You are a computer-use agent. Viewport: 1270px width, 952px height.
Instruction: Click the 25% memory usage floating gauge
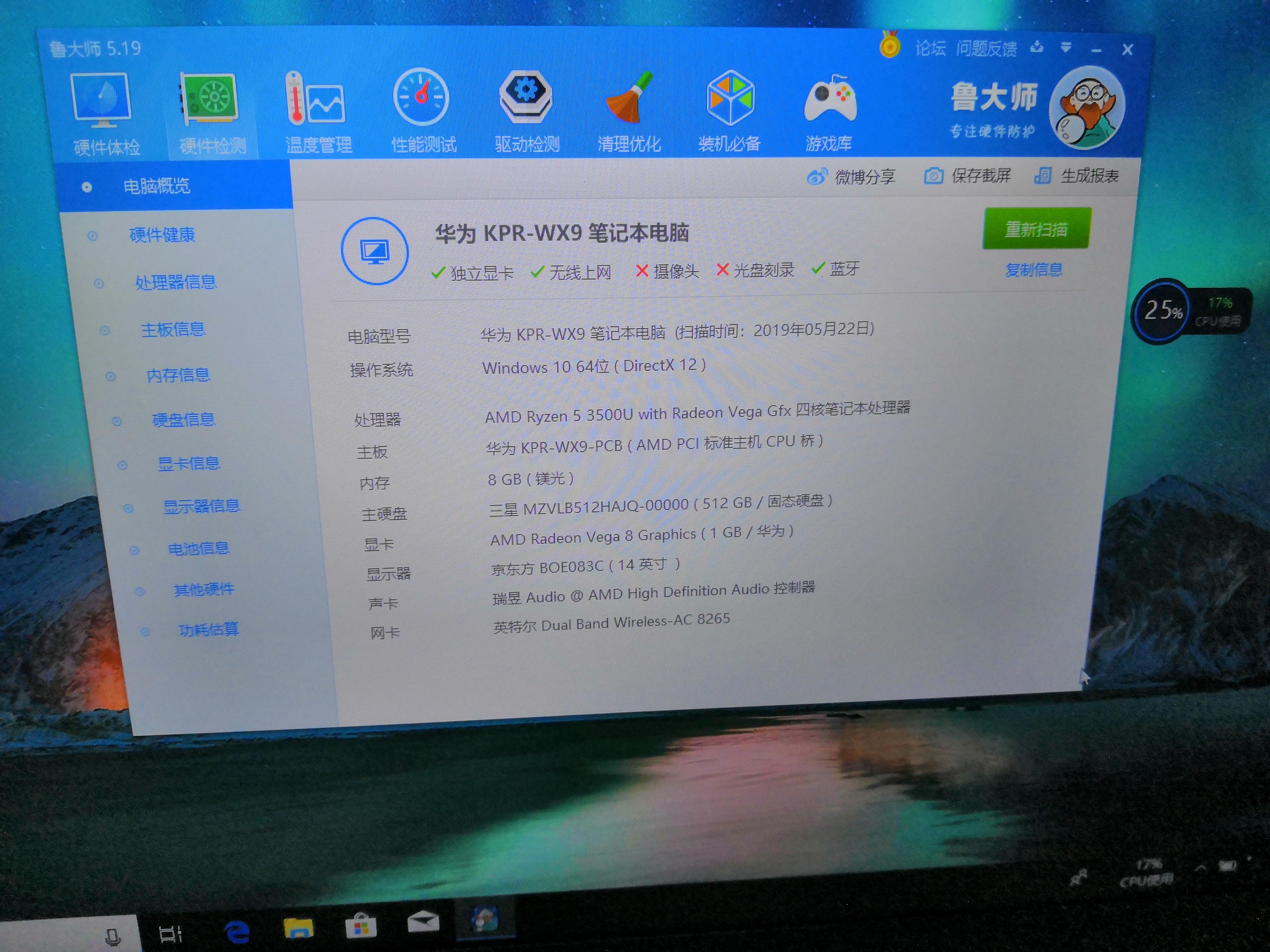coord(1163,312)
